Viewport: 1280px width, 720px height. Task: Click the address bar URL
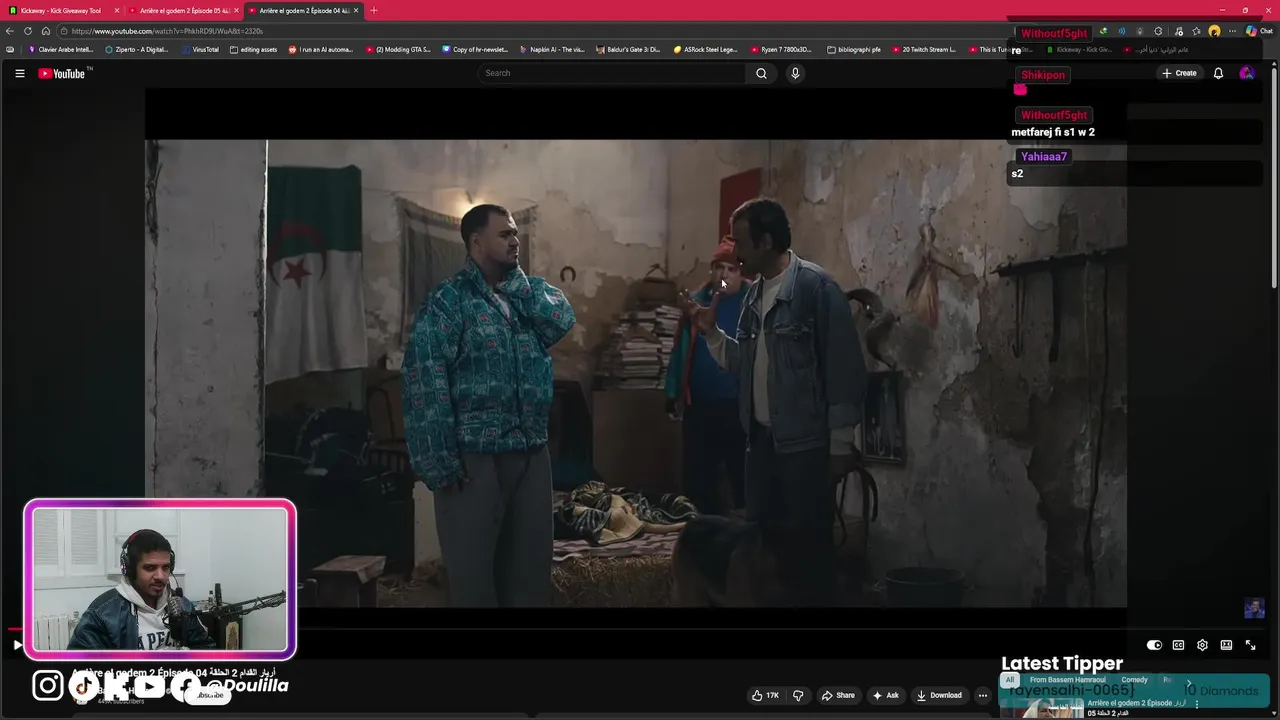click(x=167, y=31)
